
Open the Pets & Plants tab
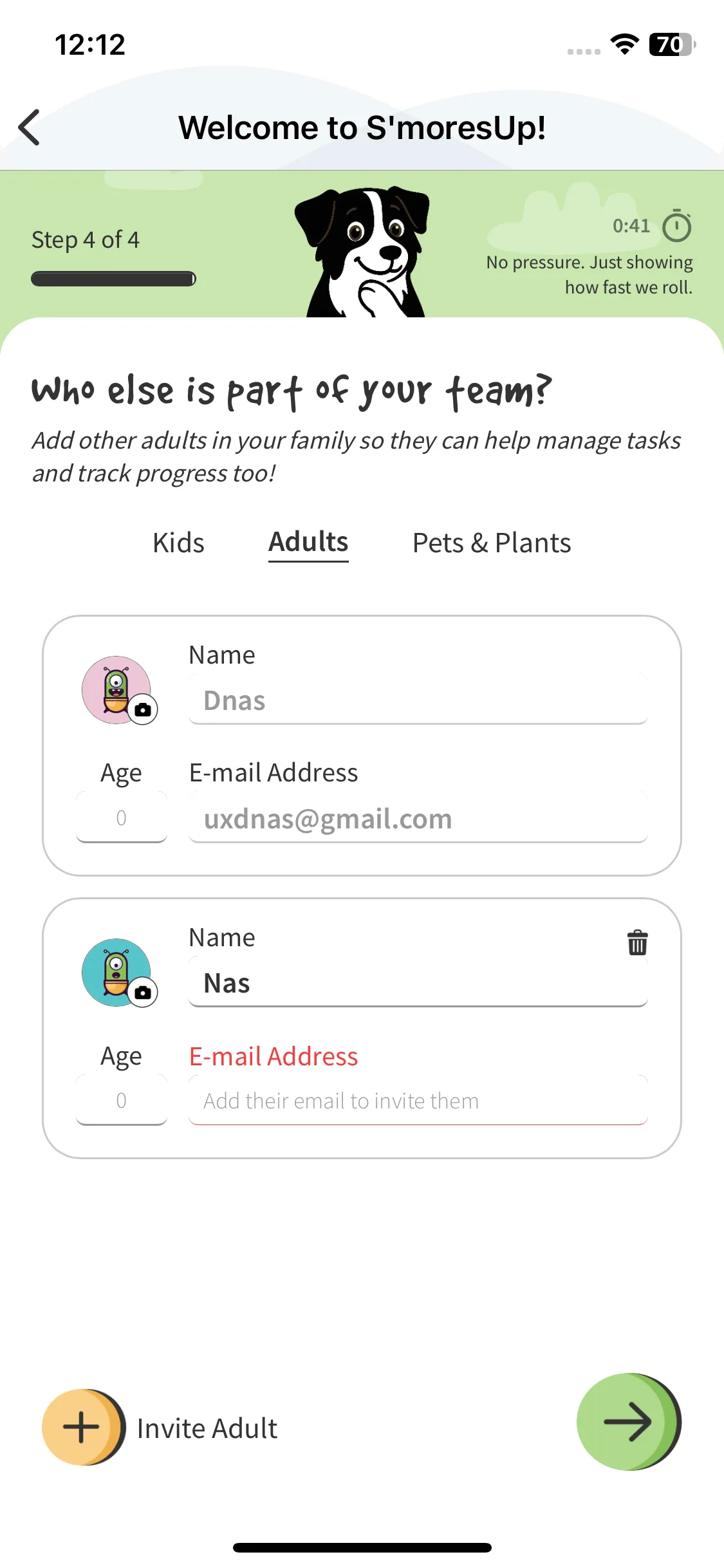(492, 543)
